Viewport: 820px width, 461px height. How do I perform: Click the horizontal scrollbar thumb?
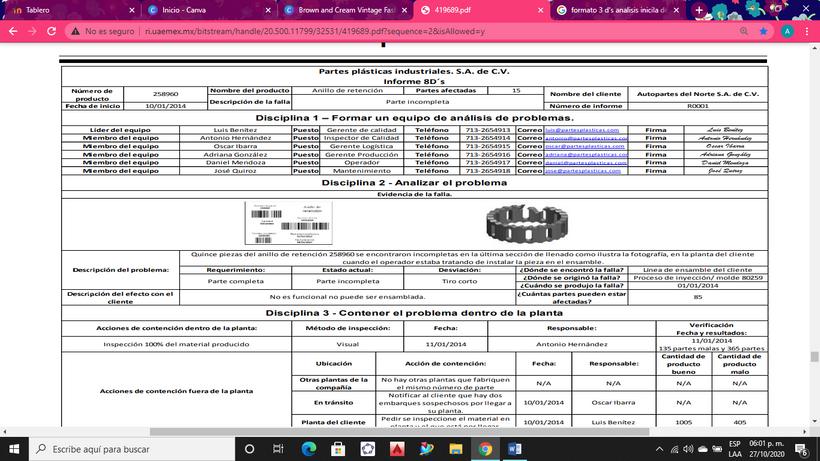click(x=400, y=432)
